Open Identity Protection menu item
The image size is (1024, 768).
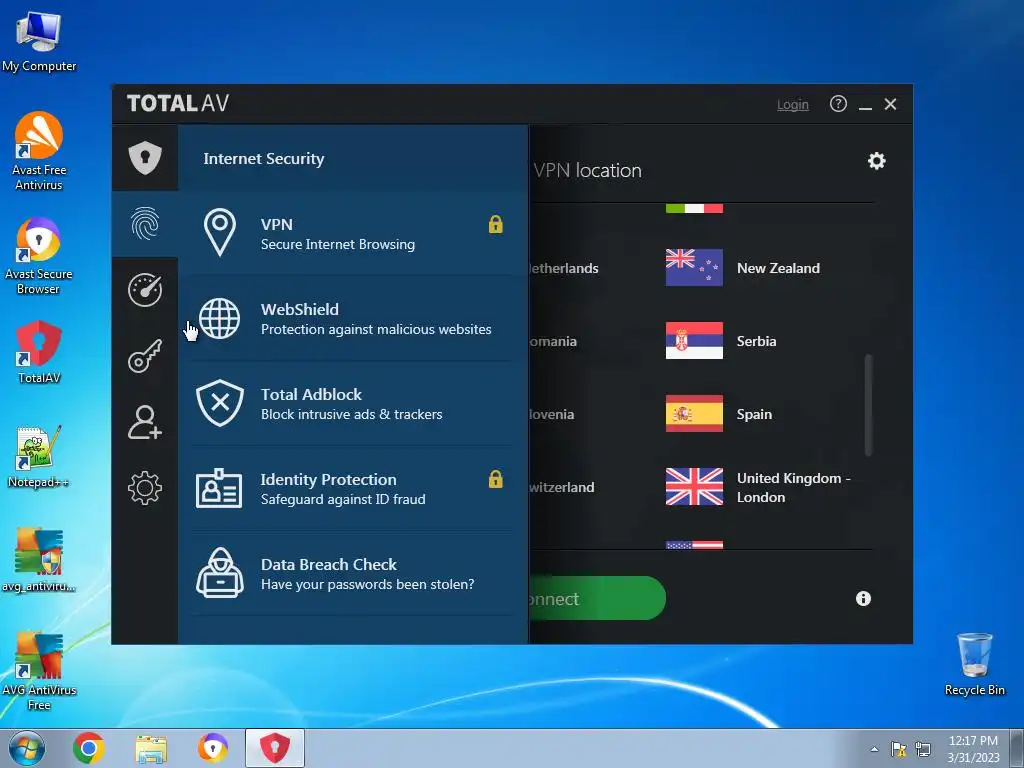point(353,488)
